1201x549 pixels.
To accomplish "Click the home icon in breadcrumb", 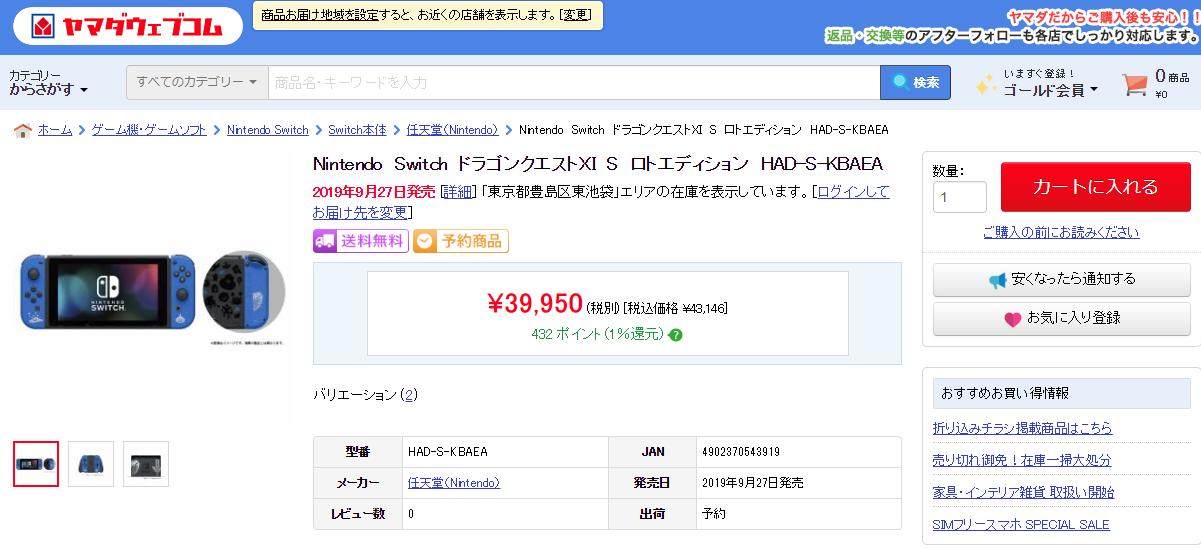I will point(23,130).
